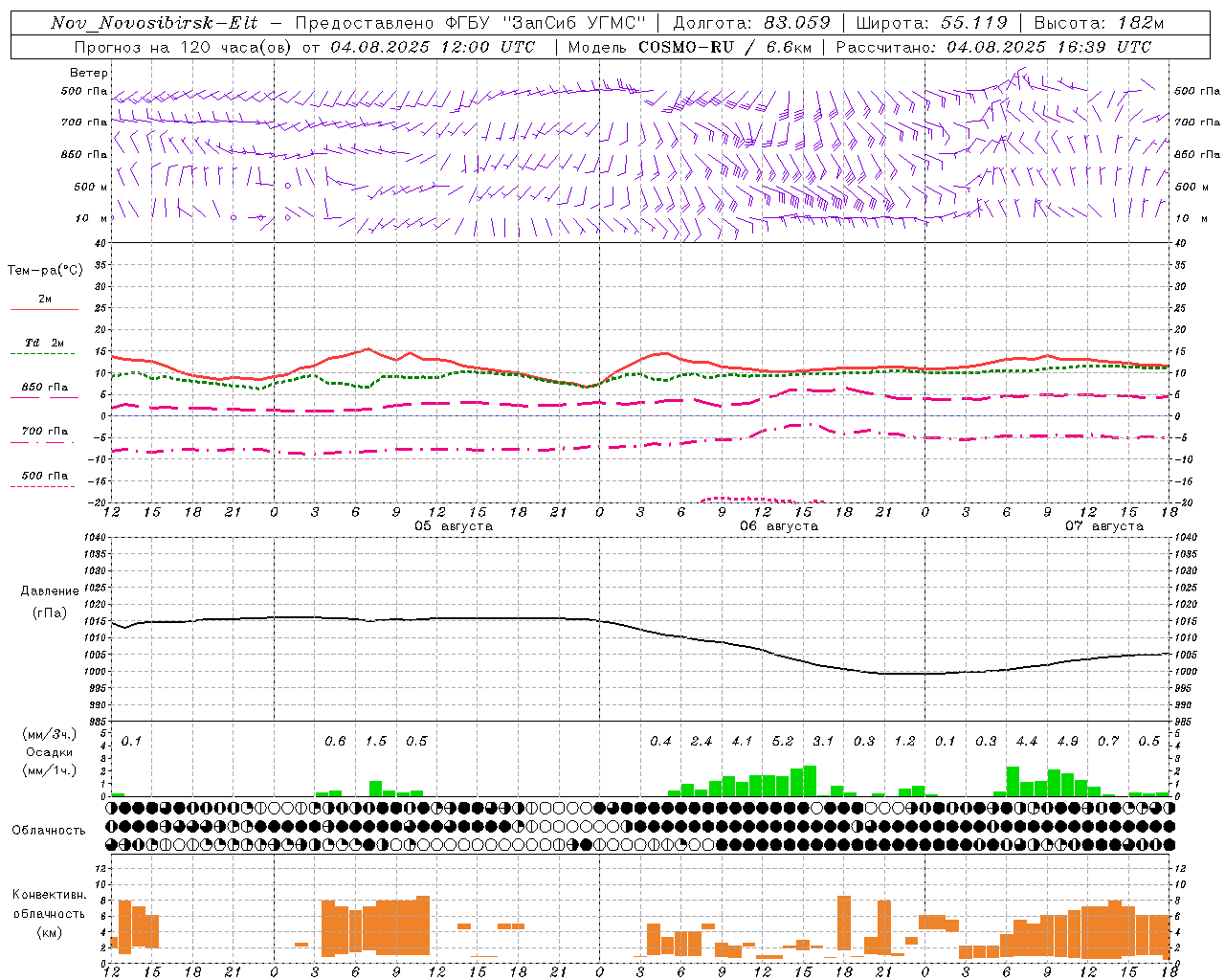Click the 850 гПа temperature legend entry

45,388
